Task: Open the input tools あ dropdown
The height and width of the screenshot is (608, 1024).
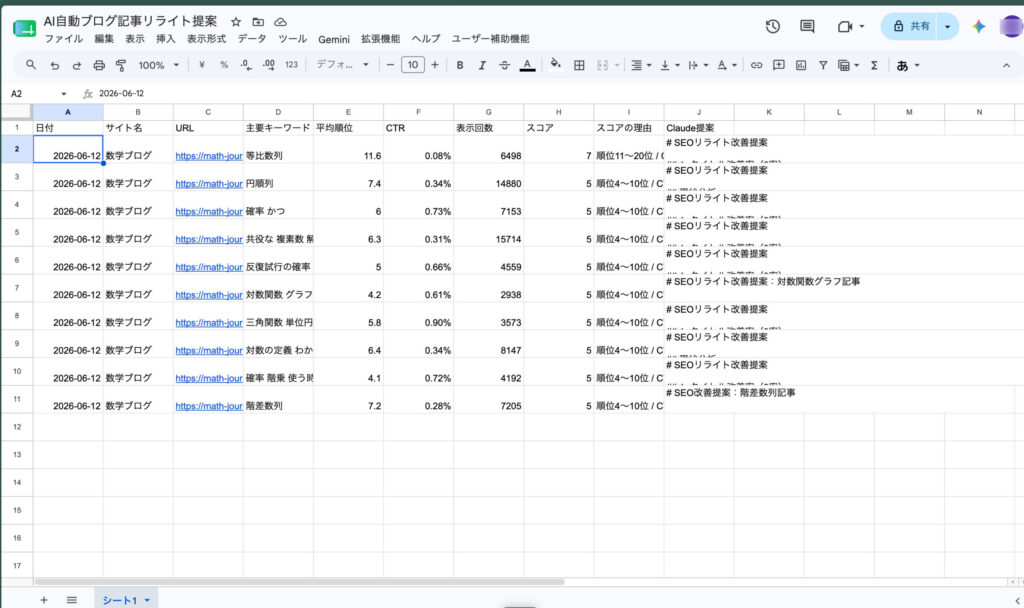Action: 908,65
